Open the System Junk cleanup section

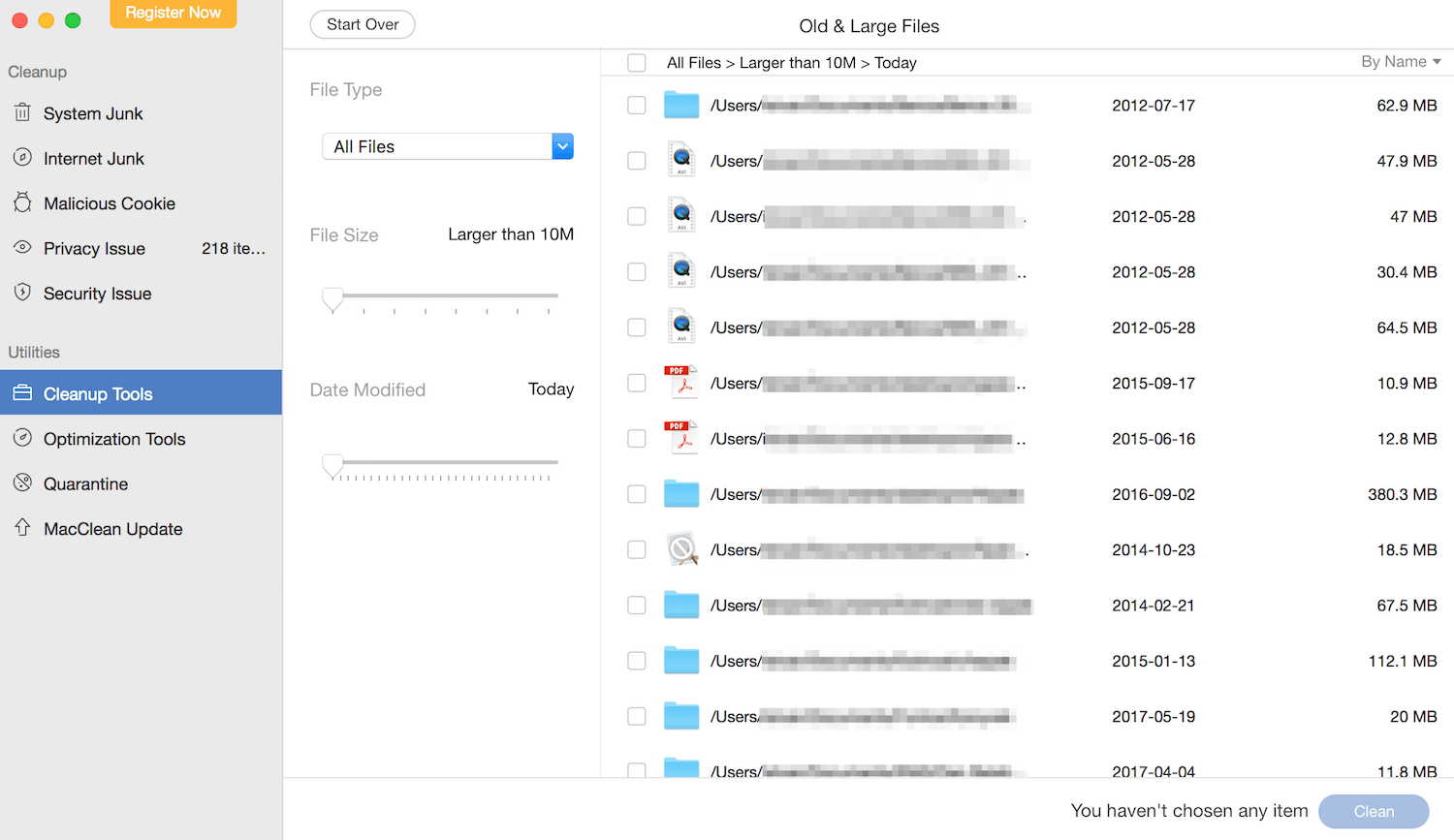click(x=92, y=113)
